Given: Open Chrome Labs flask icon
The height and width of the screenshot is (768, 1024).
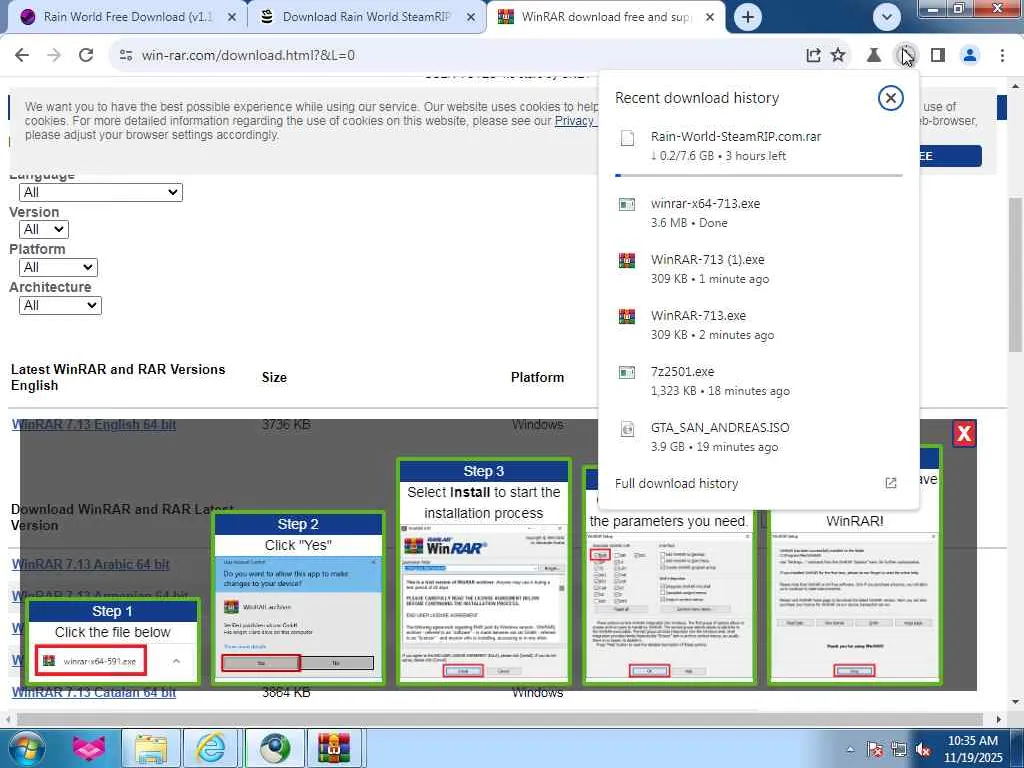Looking at the screenshot, I should (x=873, y=56).
